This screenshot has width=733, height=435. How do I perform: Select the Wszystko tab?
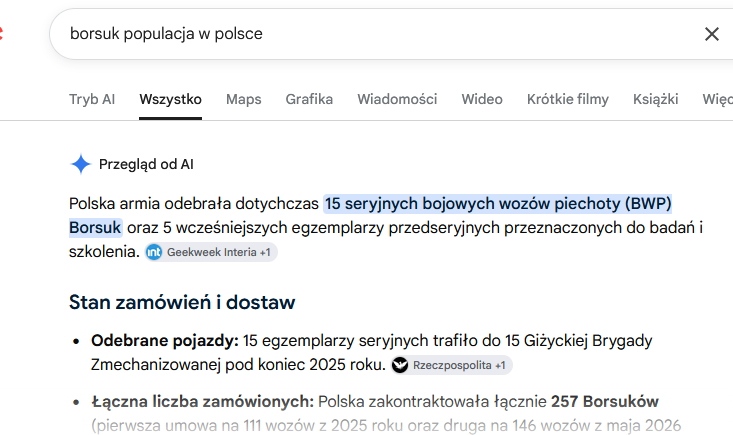(x=170, y=99)
